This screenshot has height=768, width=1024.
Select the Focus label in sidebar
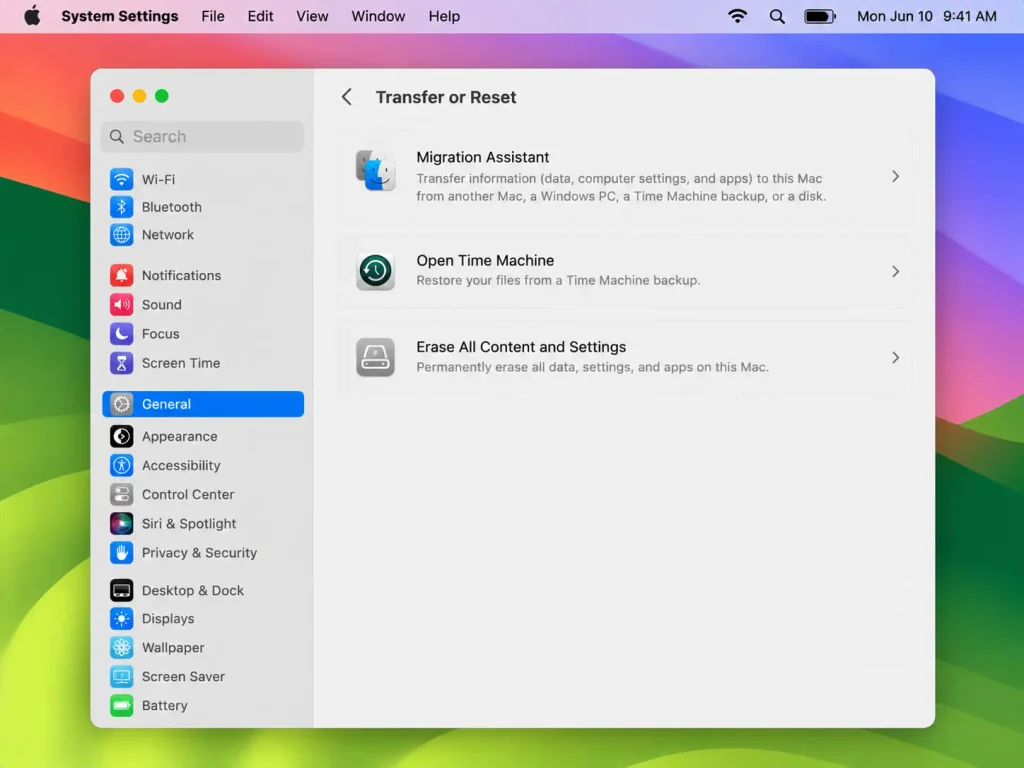point(161,334)
